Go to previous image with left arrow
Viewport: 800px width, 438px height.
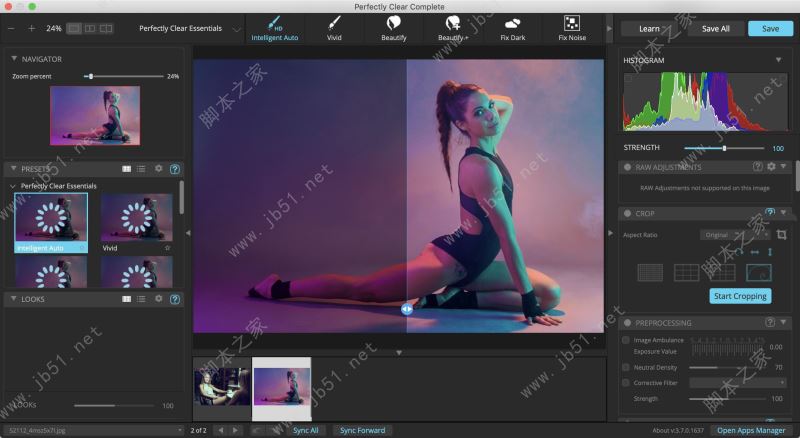(221, 430)
